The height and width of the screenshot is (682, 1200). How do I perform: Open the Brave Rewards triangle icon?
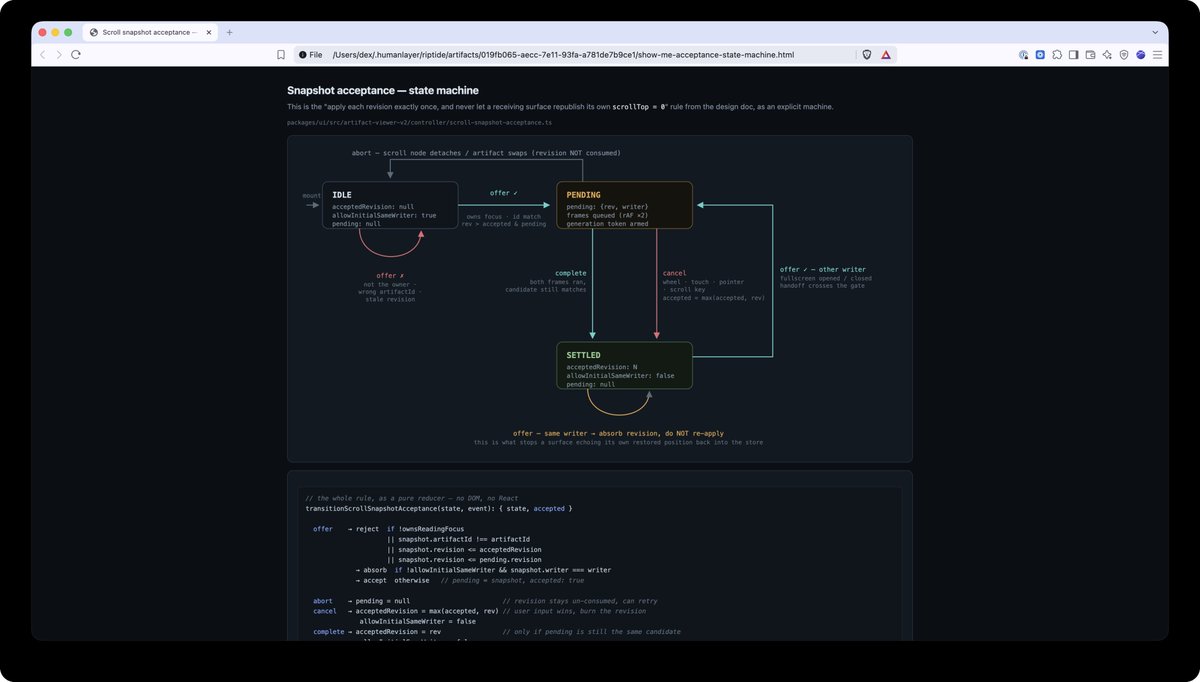pyautogui.click(x=886, y=54)
